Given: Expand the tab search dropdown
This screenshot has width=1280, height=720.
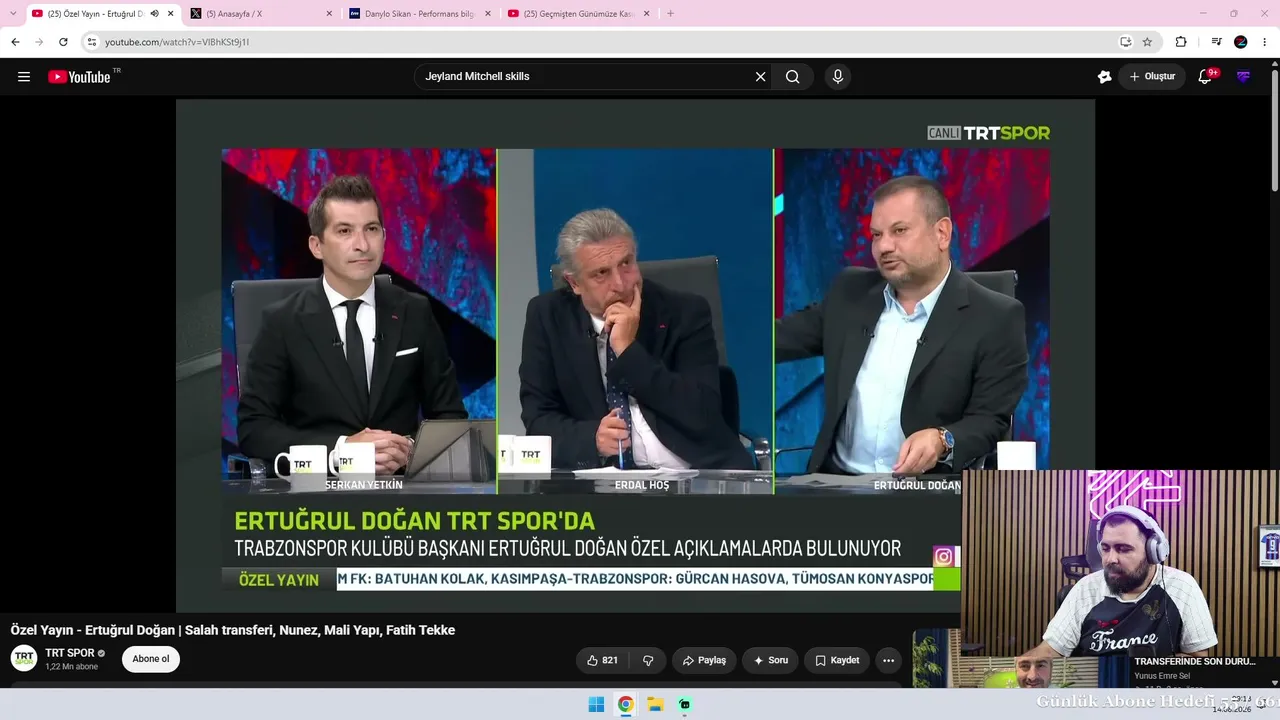Looking at the screenshot, I should (x=13, y=13).
